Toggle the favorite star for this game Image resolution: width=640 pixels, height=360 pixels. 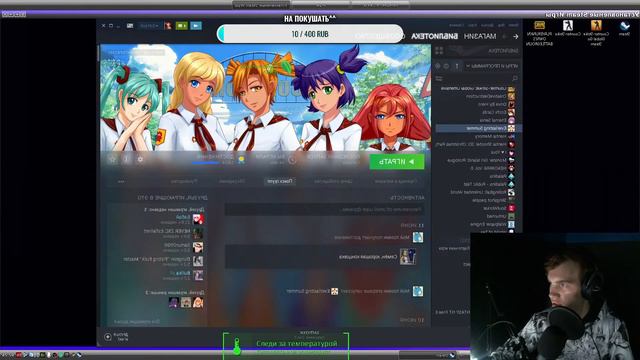pyautogui.click(x=113, y=160)
